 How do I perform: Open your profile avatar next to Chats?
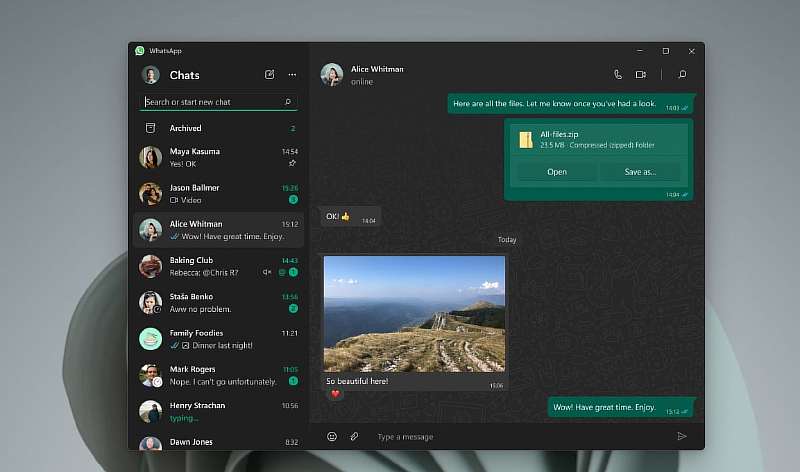pos(151,75)
